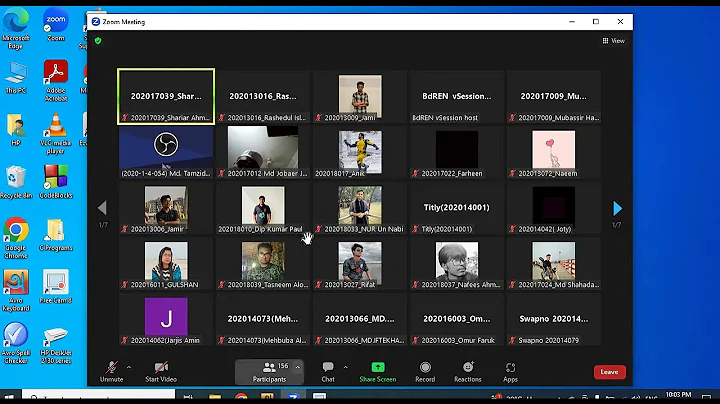The width and height of the screenshot is (720, 404).
Task: Open the Reactions menu
Action: [x=468, y=371]
